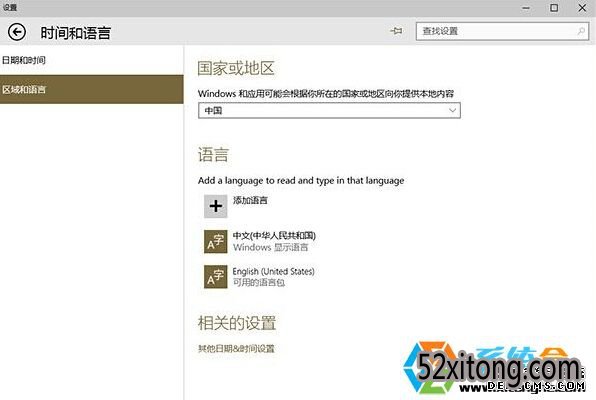
Task: Go back using the arrow button
Action: [17, 32]
